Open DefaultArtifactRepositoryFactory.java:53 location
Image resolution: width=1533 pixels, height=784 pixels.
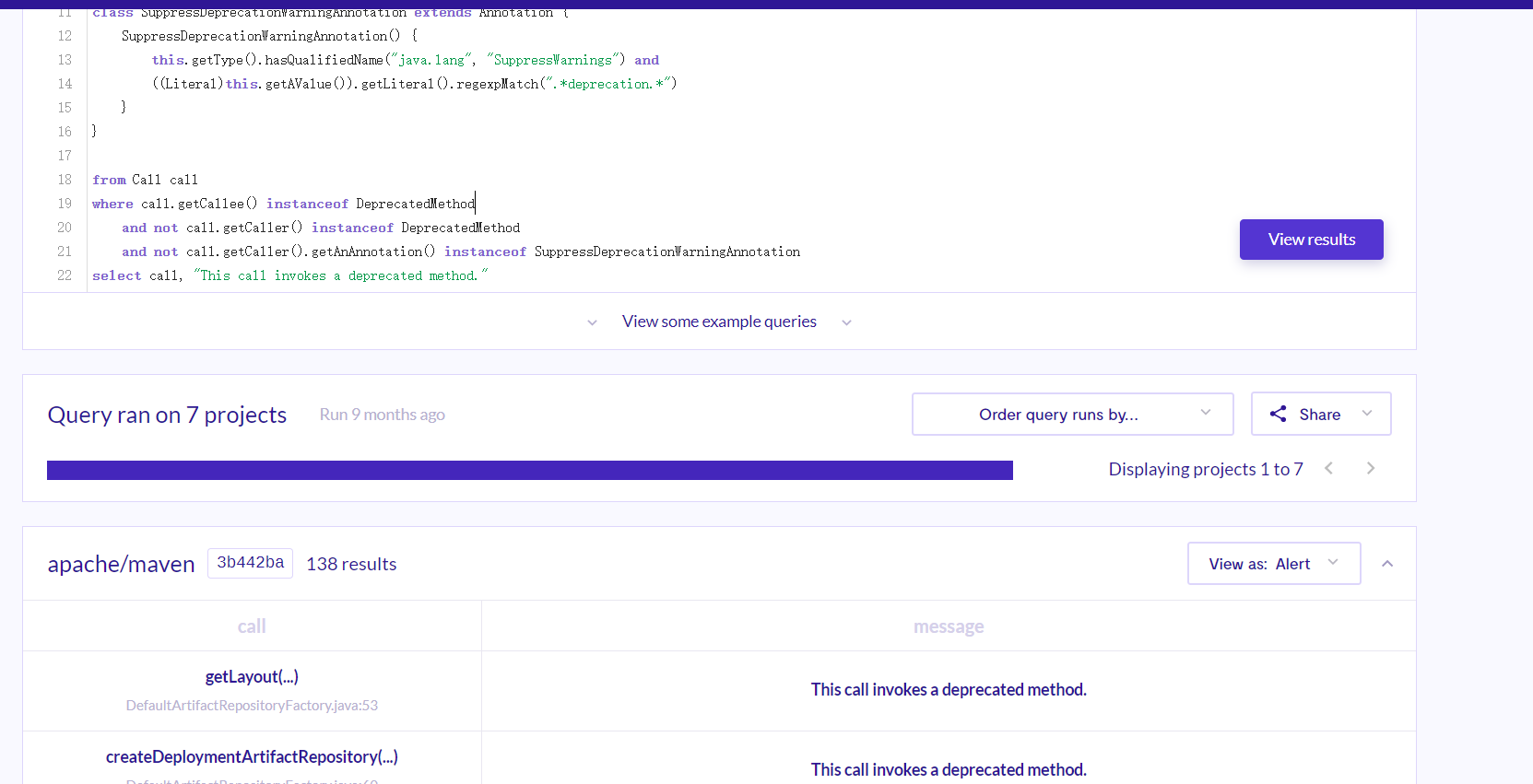pyautogui.click(x=252, y=705)
